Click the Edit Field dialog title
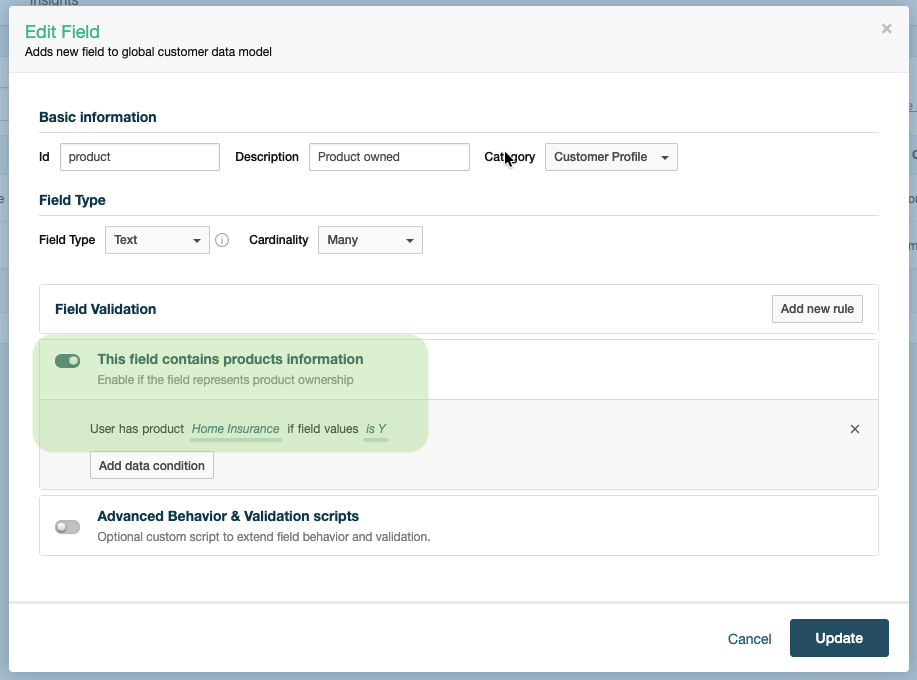The width and height of the screenshot is (917, 680). [x=63, y=32]
